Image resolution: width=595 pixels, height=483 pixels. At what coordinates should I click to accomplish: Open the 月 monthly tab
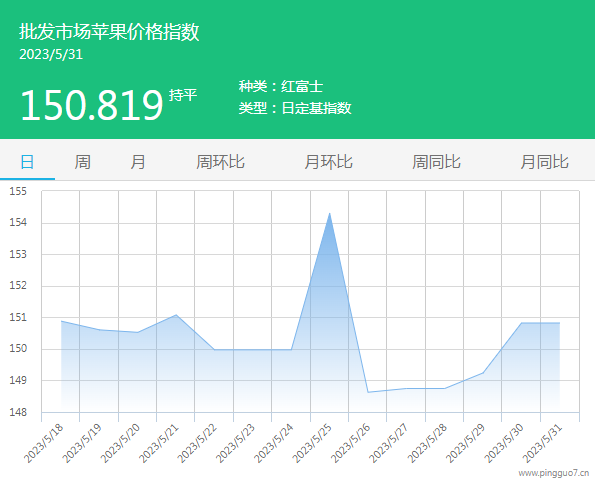coord(138,162)
